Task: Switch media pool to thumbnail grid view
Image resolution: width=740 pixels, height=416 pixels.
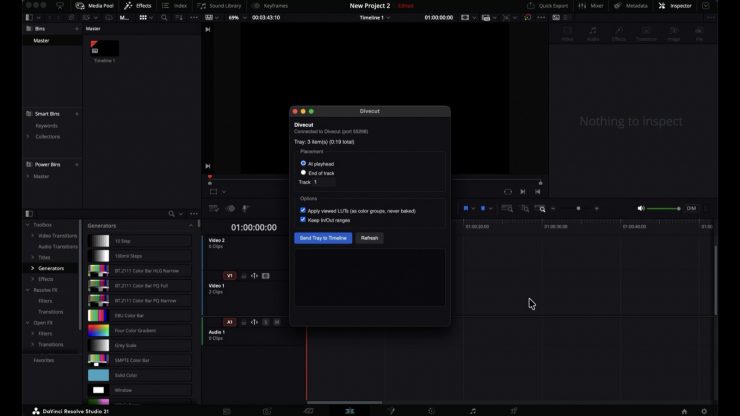Action: [x=143, y=17]
